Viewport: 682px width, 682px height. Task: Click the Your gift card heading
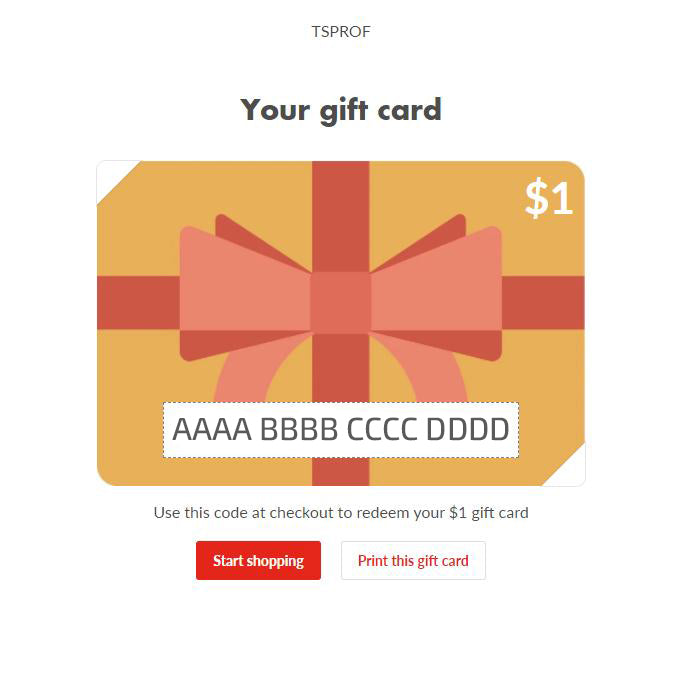coord(341,110)
